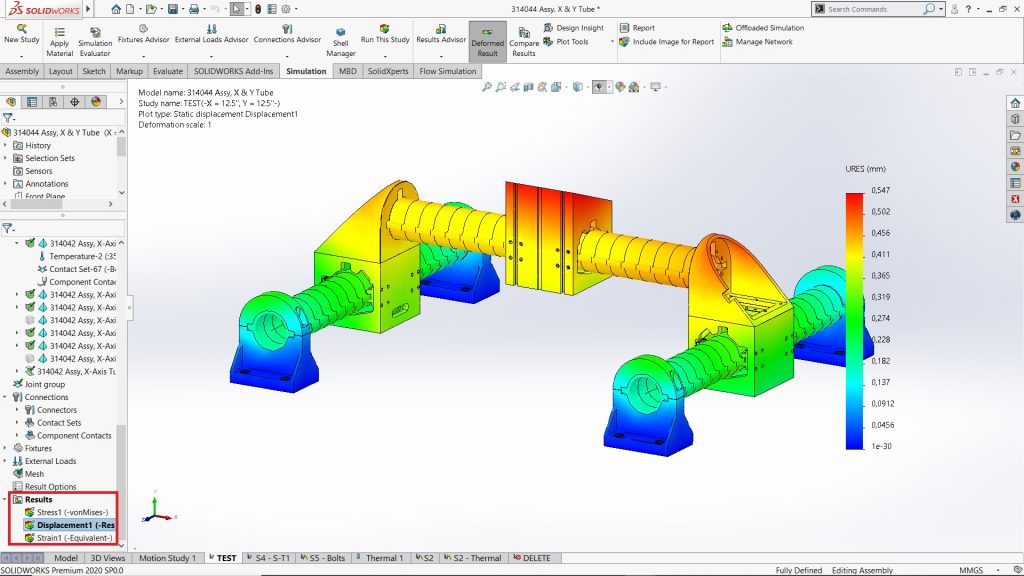Collapse the Results folder in the tree

tap(6, 499)
